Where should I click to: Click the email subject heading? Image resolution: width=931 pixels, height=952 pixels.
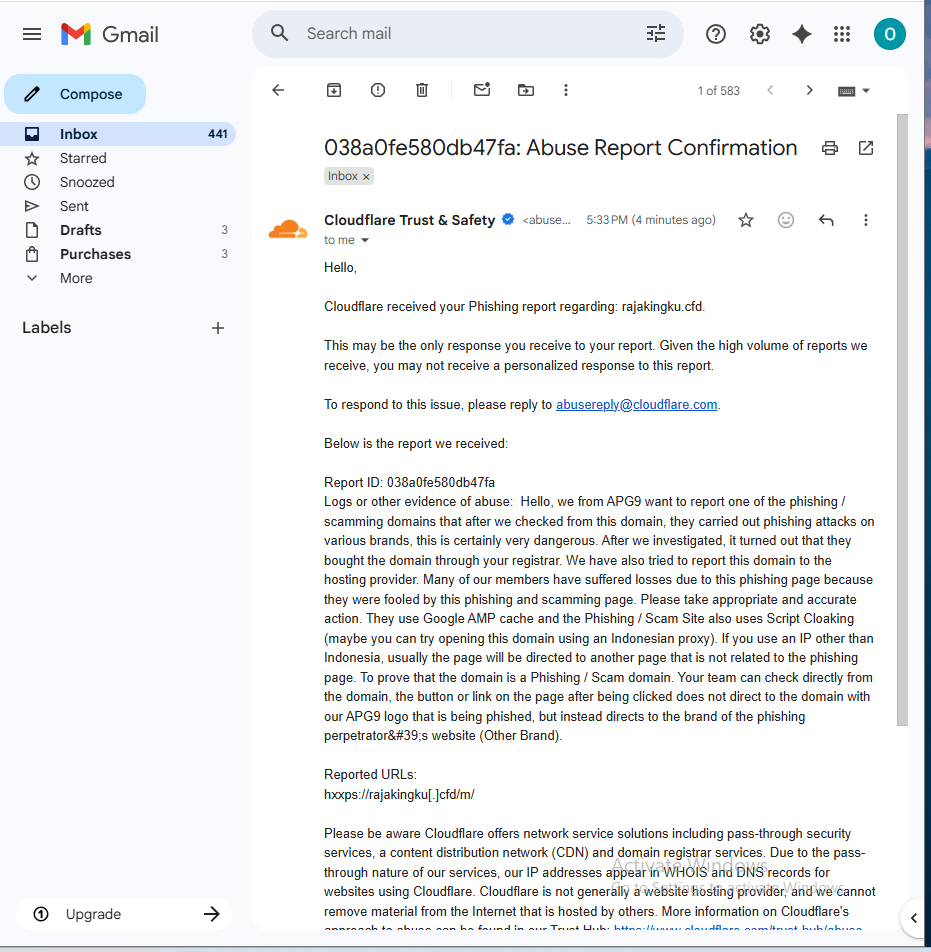point(561,148)
